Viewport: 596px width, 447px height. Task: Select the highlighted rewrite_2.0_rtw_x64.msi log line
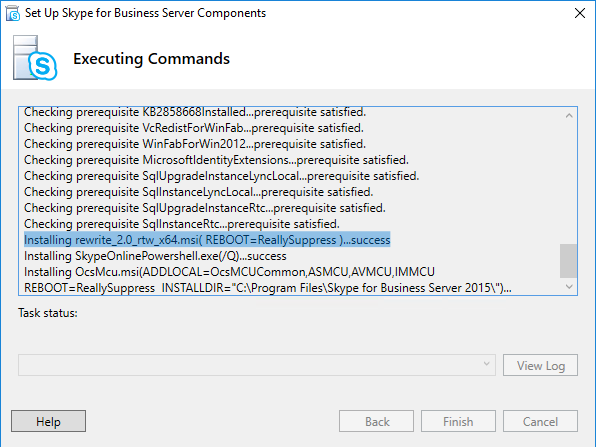tap(207, 240)
